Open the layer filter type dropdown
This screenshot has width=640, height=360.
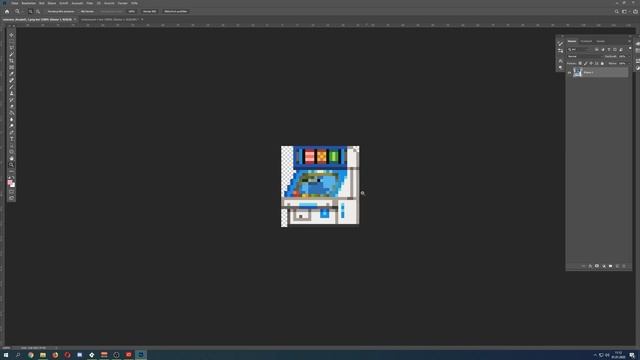pos(580,49)
